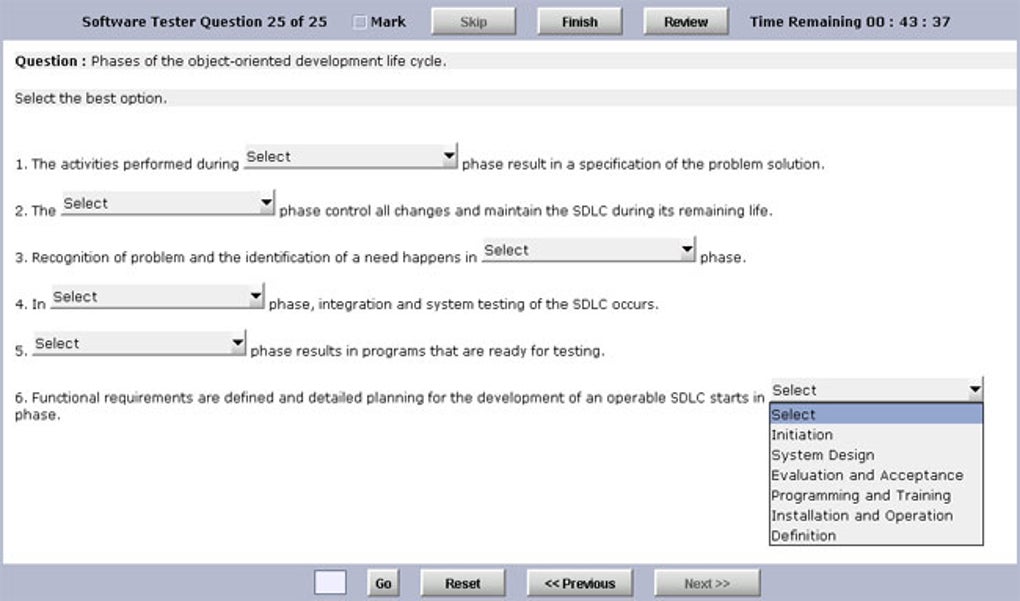Viewport: 1020px width, 601px height.
Task: Open dropdown in statement 2 about controlling changes
Action: pyautogui.click(x=168, y=204)
